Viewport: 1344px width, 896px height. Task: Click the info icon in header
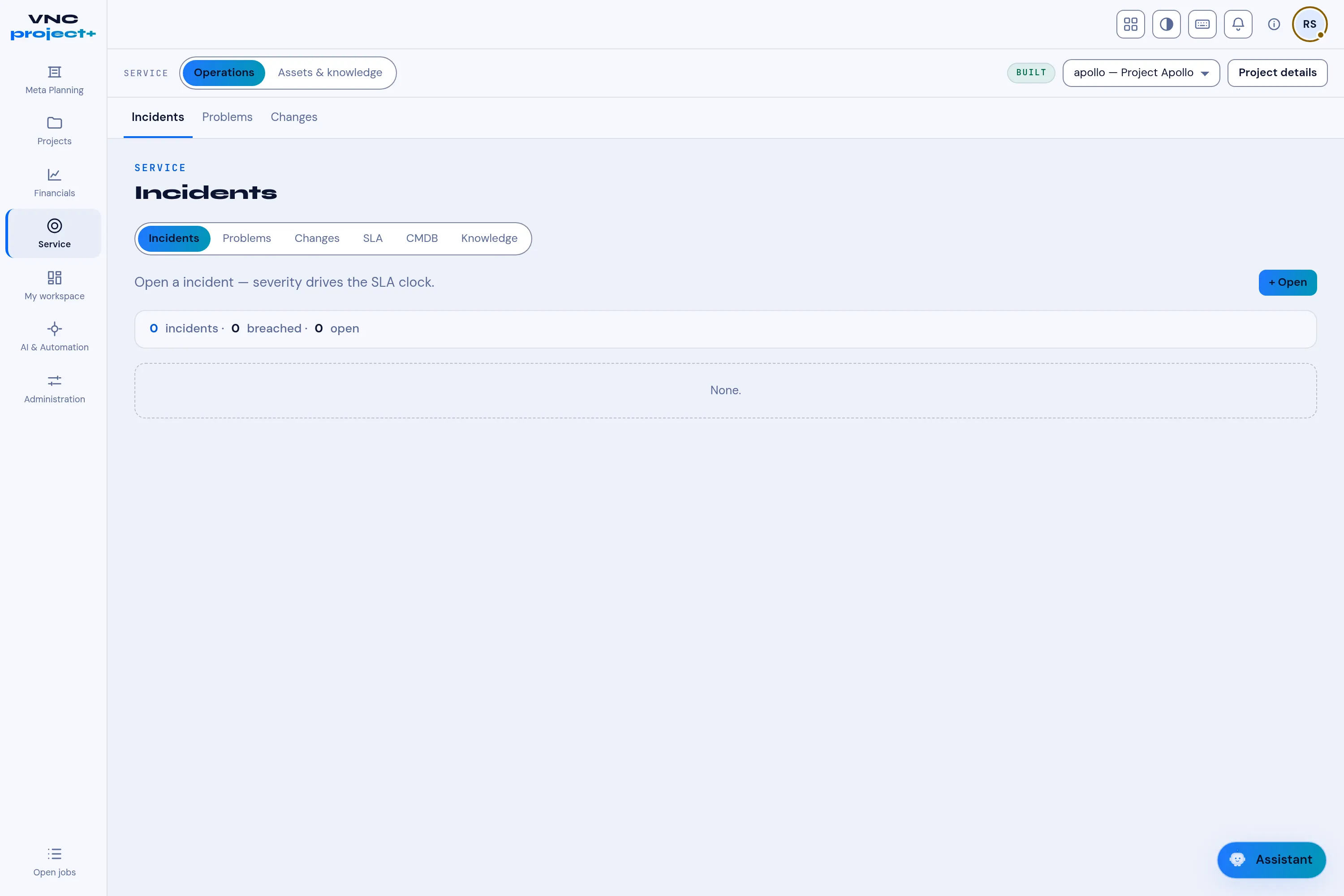pyautogui.click(x=1274, y=24)
